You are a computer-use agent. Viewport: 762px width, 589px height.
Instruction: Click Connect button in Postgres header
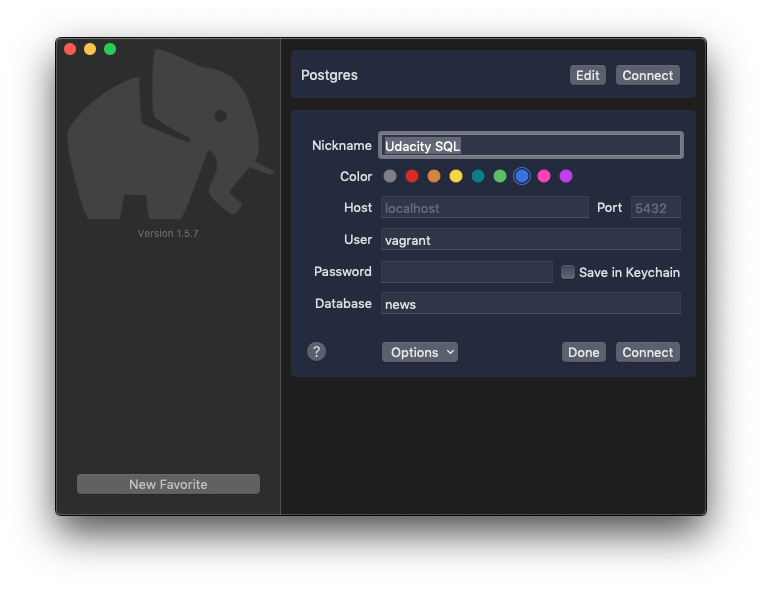click(648, 75)
